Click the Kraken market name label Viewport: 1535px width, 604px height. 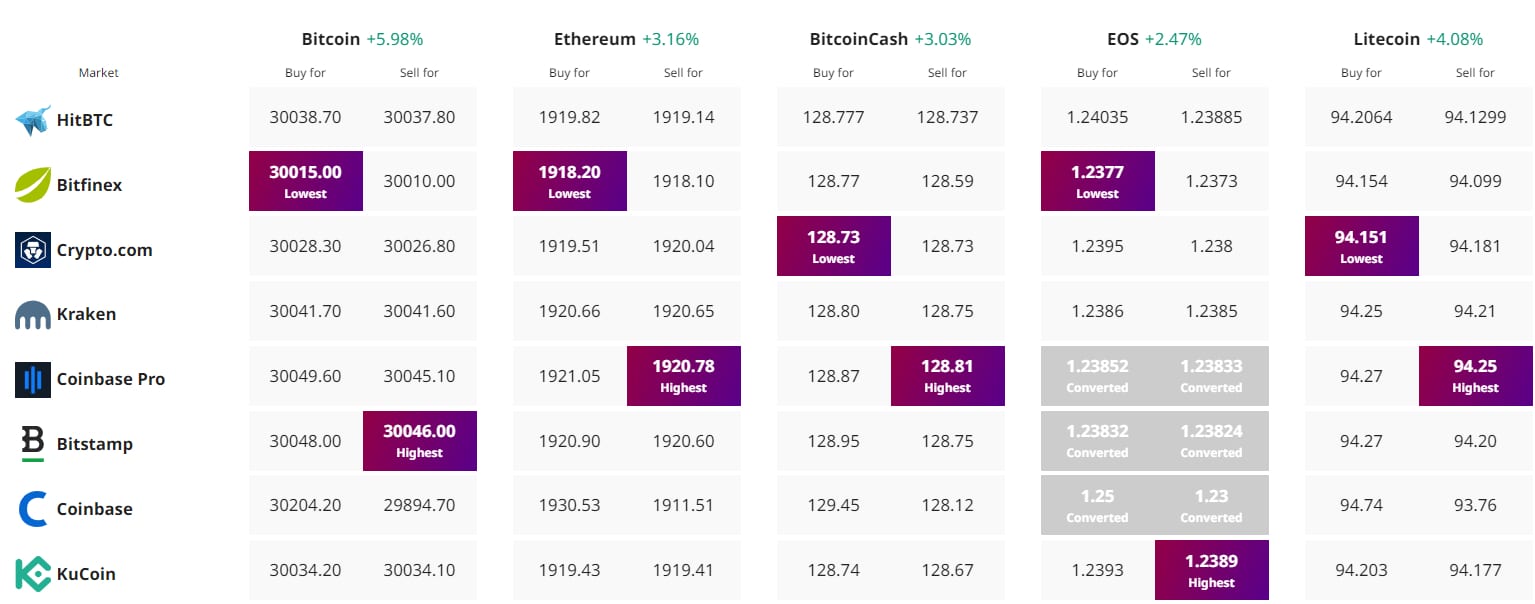click(86, 314)
